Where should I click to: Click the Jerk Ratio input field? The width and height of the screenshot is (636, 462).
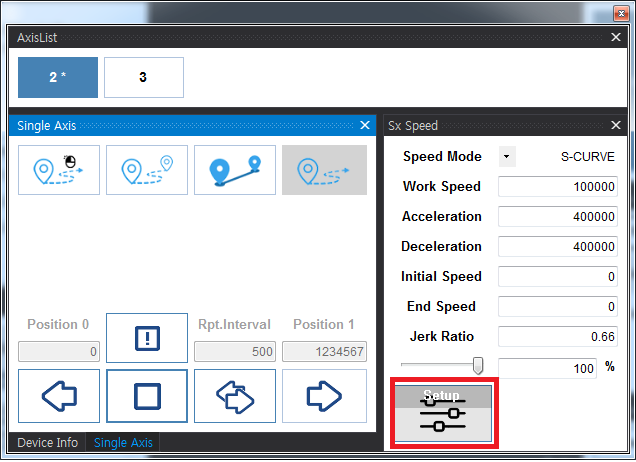tap(558, 337)
